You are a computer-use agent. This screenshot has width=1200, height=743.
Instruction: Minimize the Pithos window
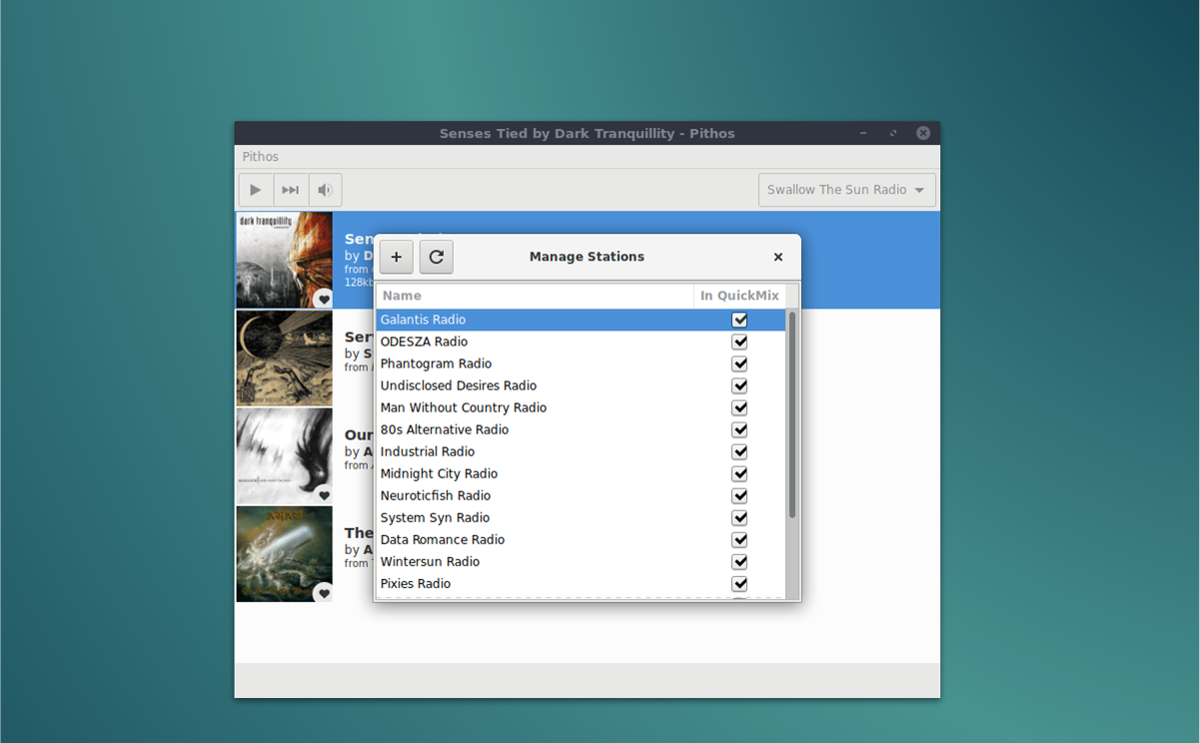(x=863, y=133)
